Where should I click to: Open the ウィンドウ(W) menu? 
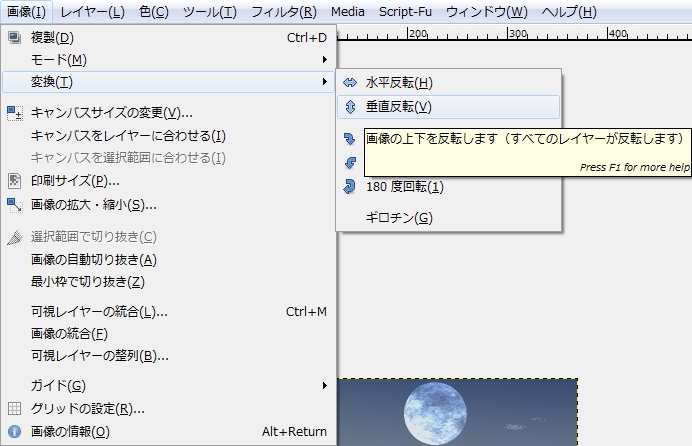click(487, 11)
